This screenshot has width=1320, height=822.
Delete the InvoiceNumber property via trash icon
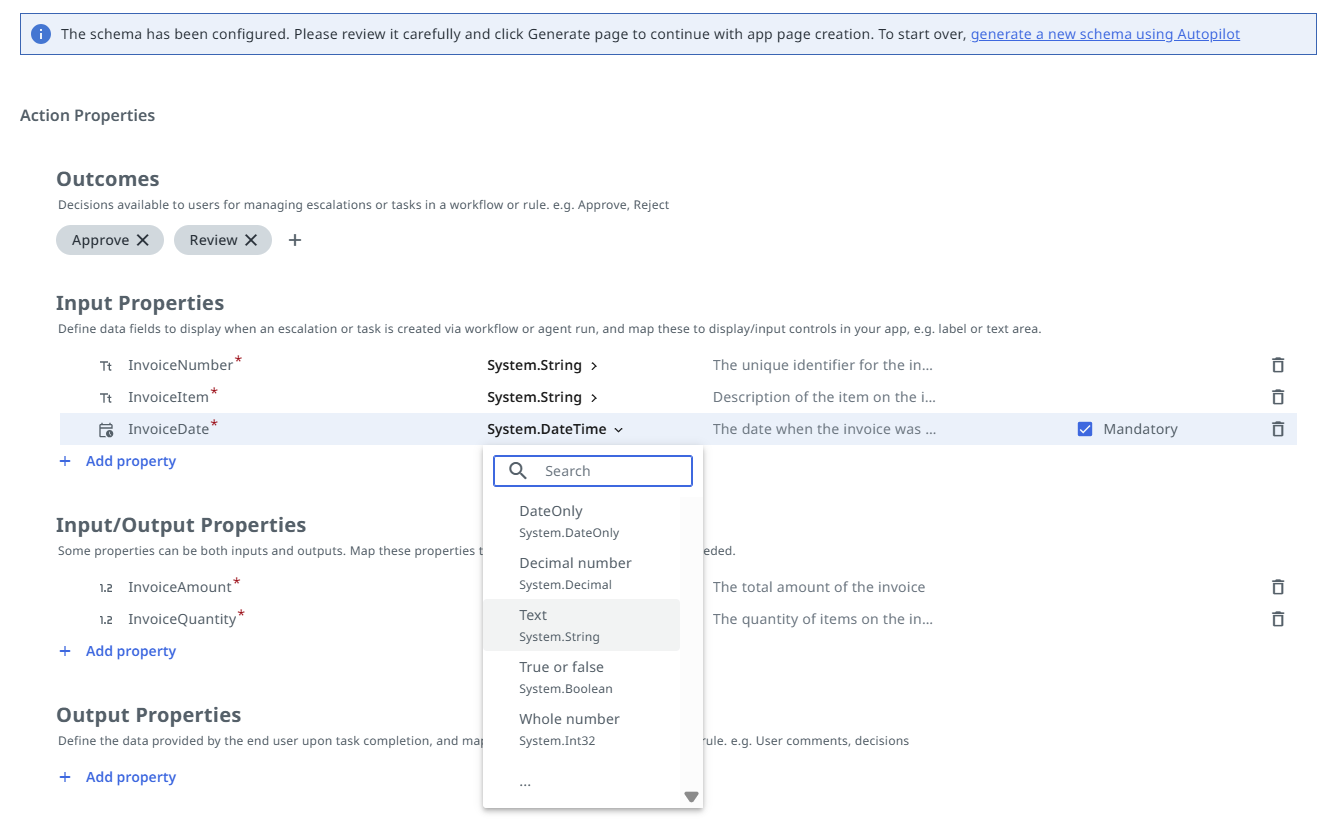1277,365
